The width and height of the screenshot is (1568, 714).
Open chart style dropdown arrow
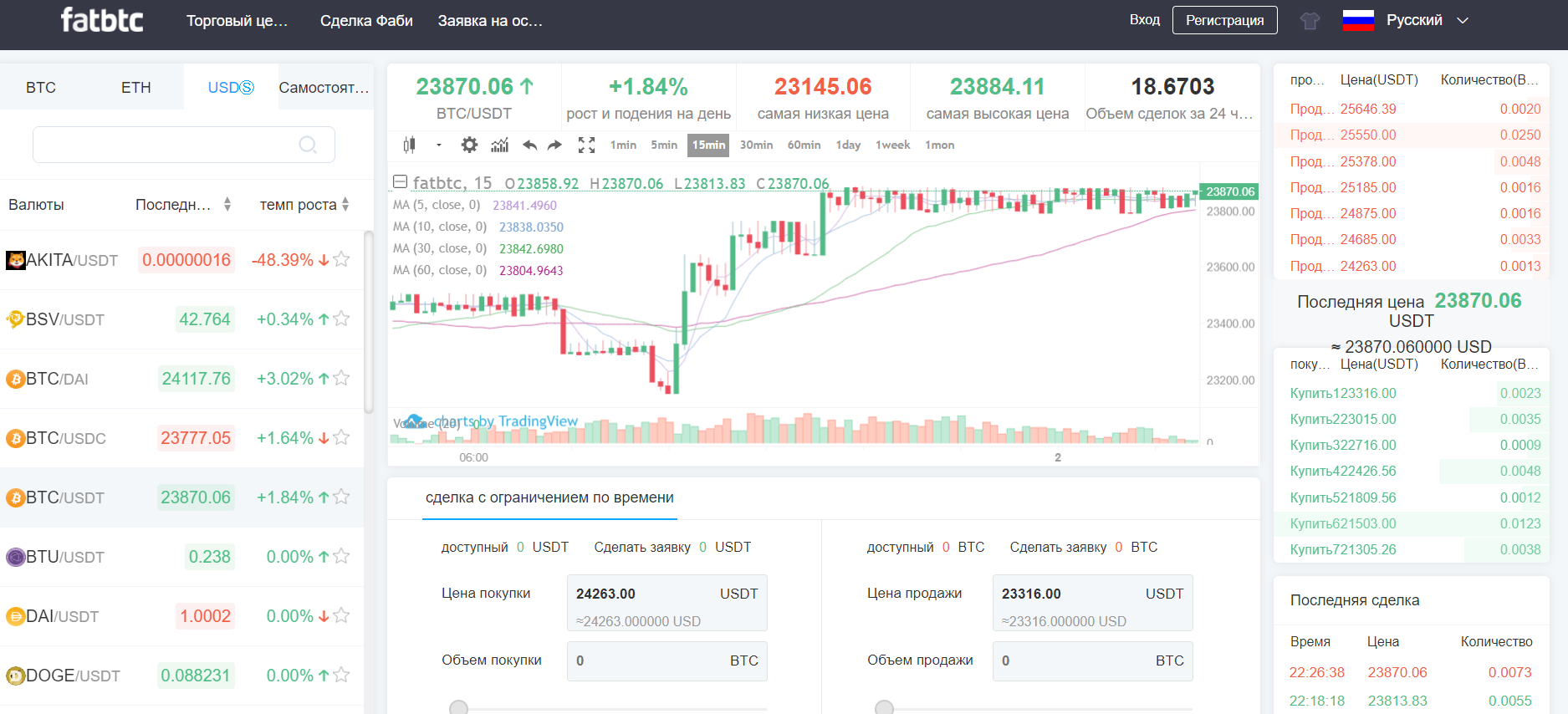438,145
